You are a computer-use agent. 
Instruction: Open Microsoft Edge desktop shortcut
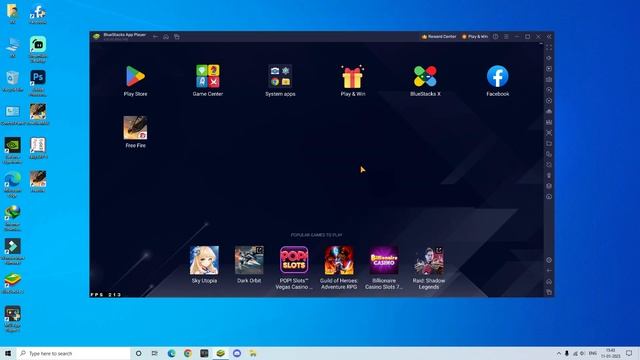tap(12, 184)
